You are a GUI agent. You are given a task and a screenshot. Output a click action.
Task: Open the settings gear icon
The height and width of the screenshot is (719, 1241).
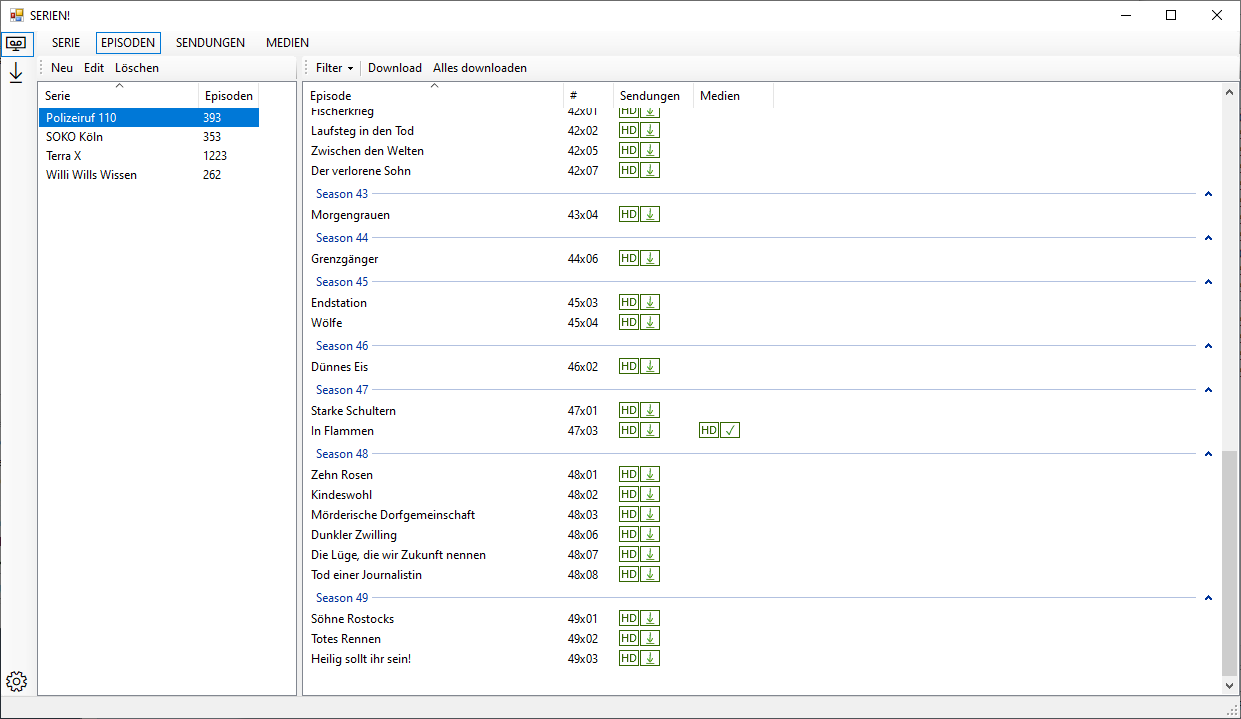click(x=16, y=682)
